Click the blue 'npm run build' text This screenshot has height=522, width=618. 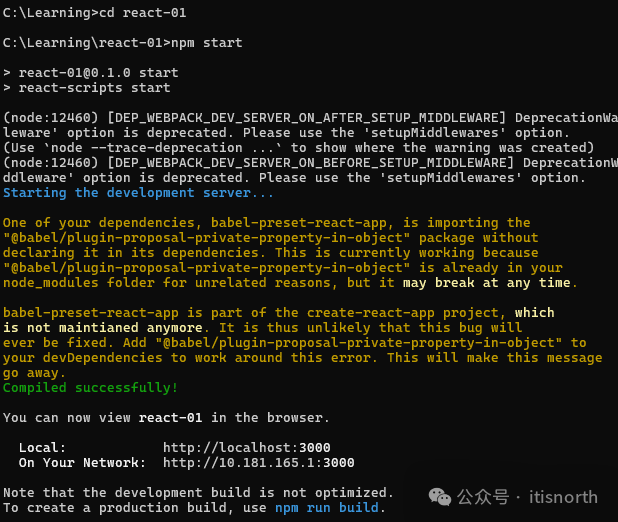click(x=327, y=507)
